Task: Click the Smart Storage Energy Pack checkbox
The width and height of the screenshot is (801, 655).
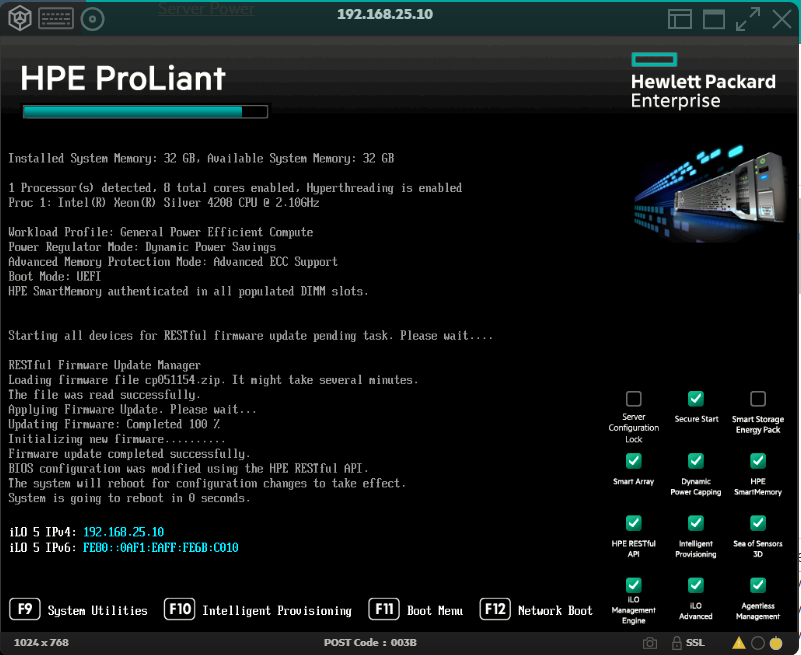Action: 758,399
